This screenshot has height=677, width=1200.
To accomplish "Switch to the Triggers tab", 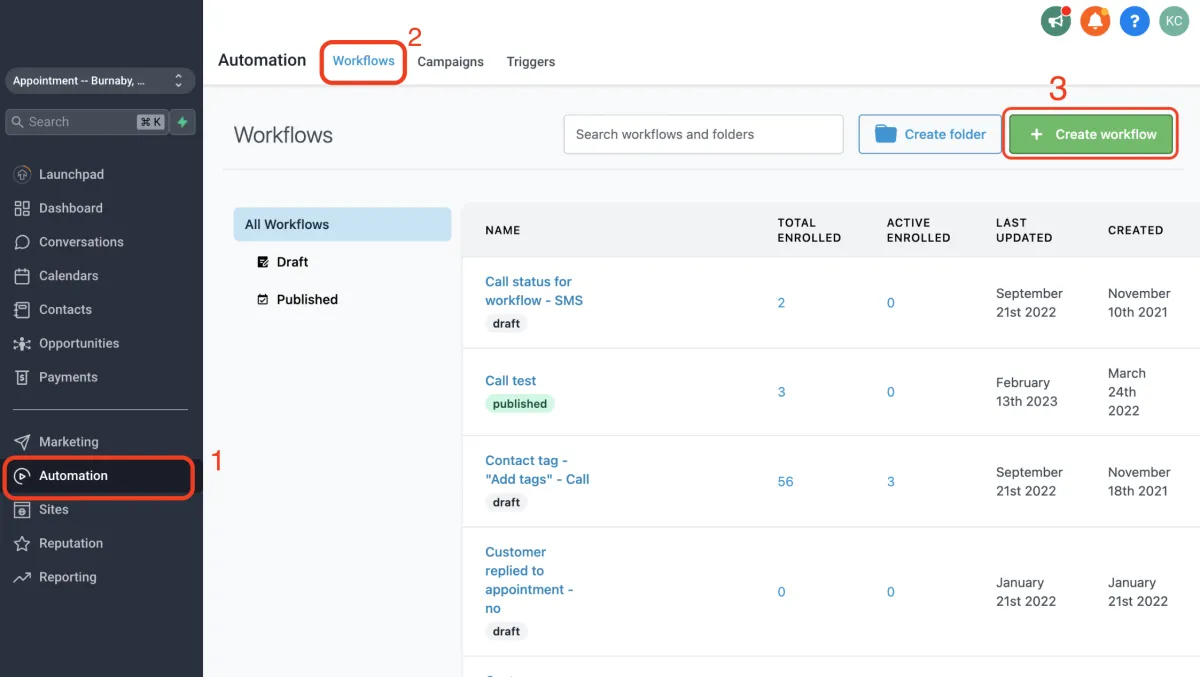I will (530, 62).
